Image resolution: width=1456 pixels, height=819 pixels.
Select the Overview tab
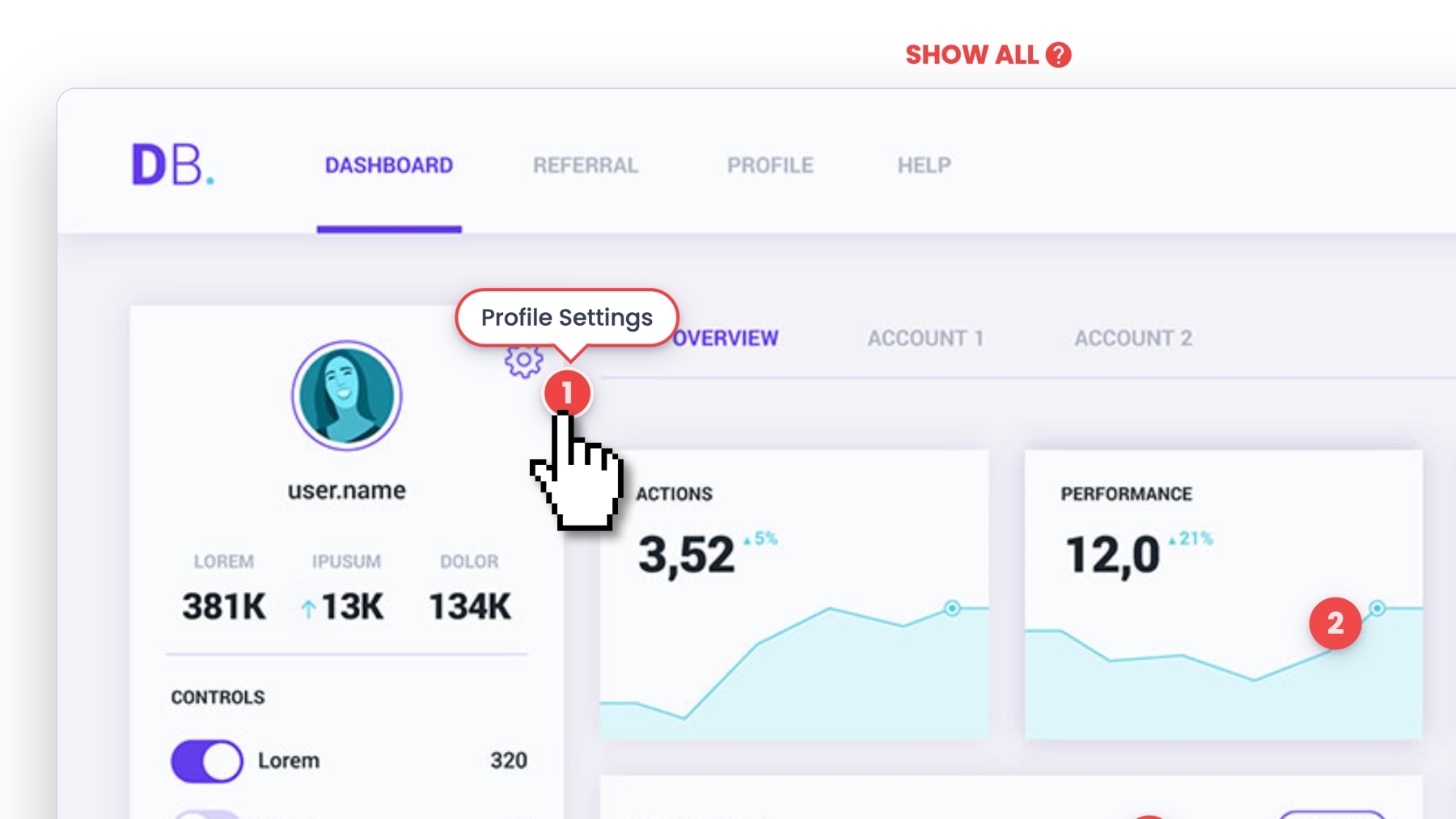point(726,338)
